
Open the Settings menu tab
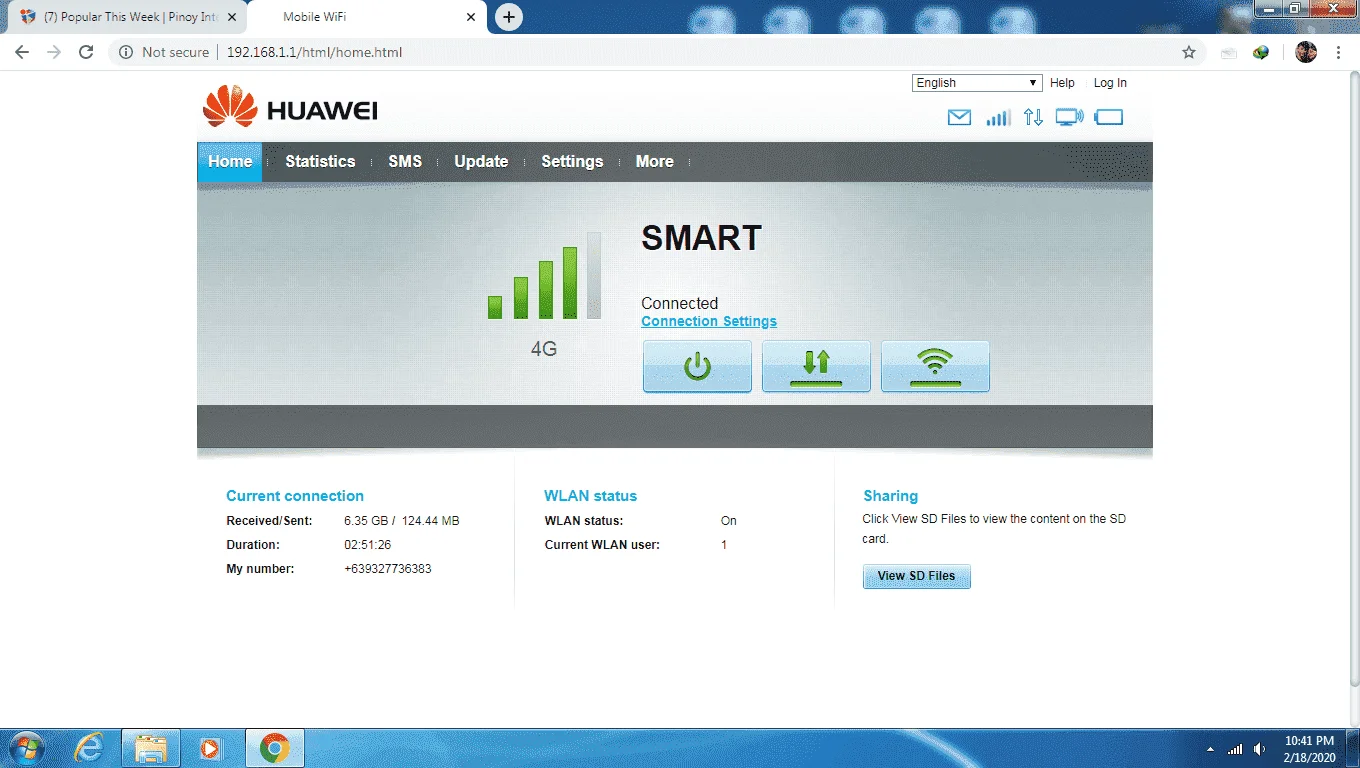click(x=572, y=162)
